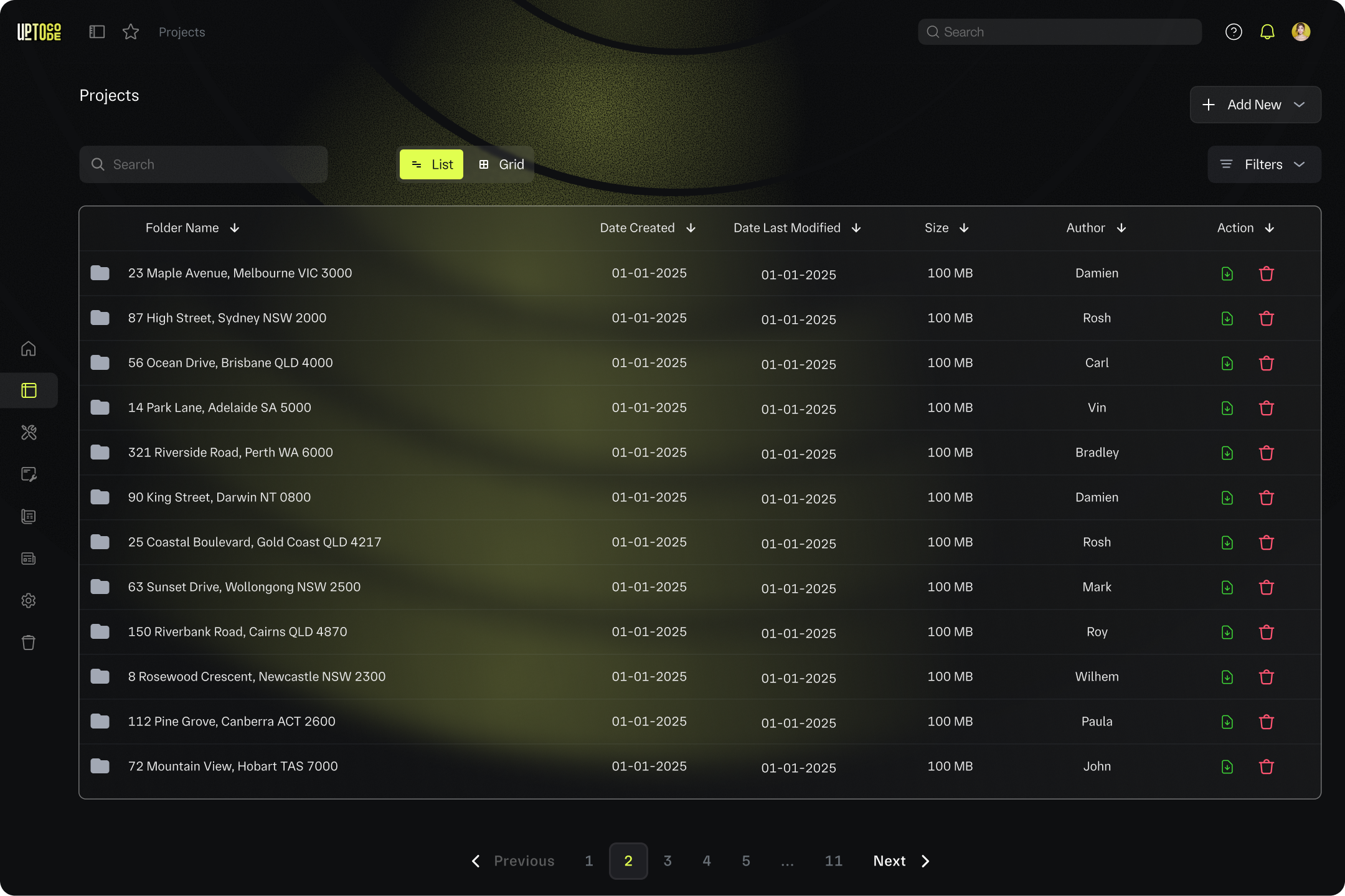Download 72 Mountain View folder
The height and width of the screenshot is (896, 1345).
point(1227,766)
